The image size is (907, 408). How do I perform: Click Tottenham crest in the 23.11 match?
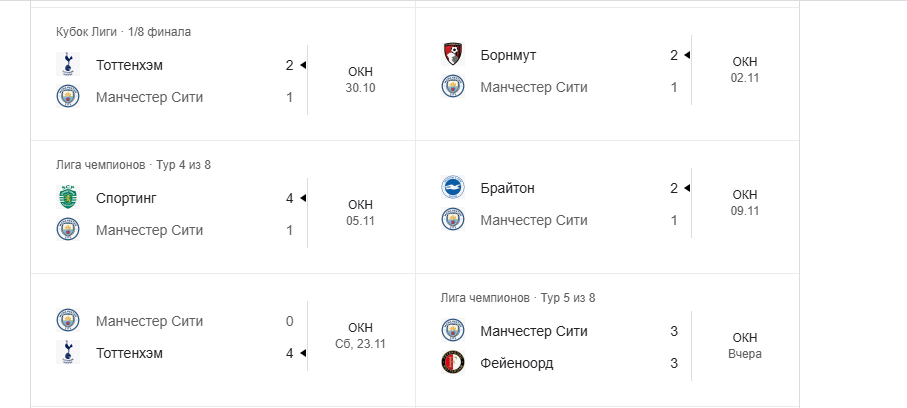(x=67, y=353)
